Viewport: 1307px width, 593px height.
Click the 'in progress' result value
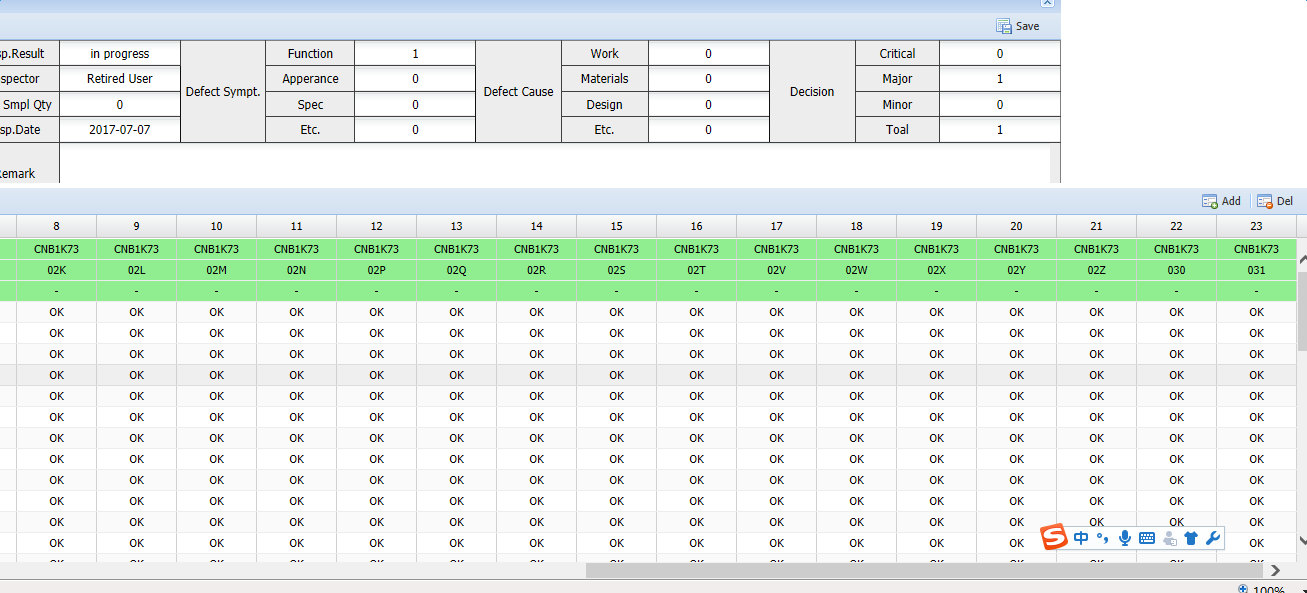(120, 53)
